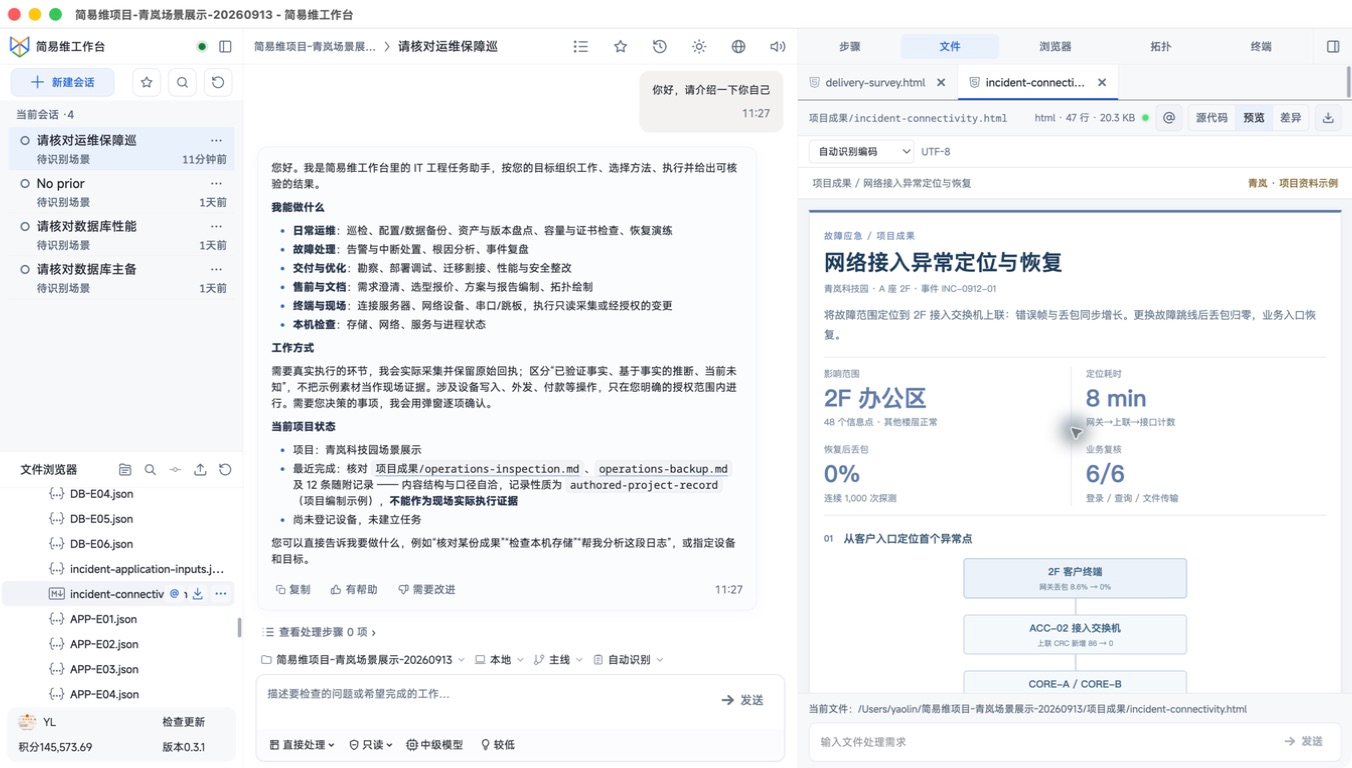The image size is (1352, 768).
Task: Change the 较低 reasoning level
Action: [x=498, y=745]
